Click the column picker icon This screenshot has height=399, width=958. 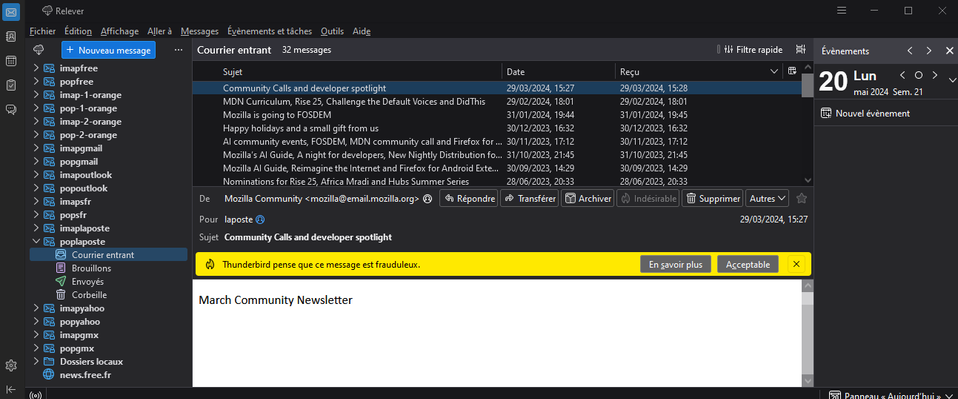tap(792, 71)
